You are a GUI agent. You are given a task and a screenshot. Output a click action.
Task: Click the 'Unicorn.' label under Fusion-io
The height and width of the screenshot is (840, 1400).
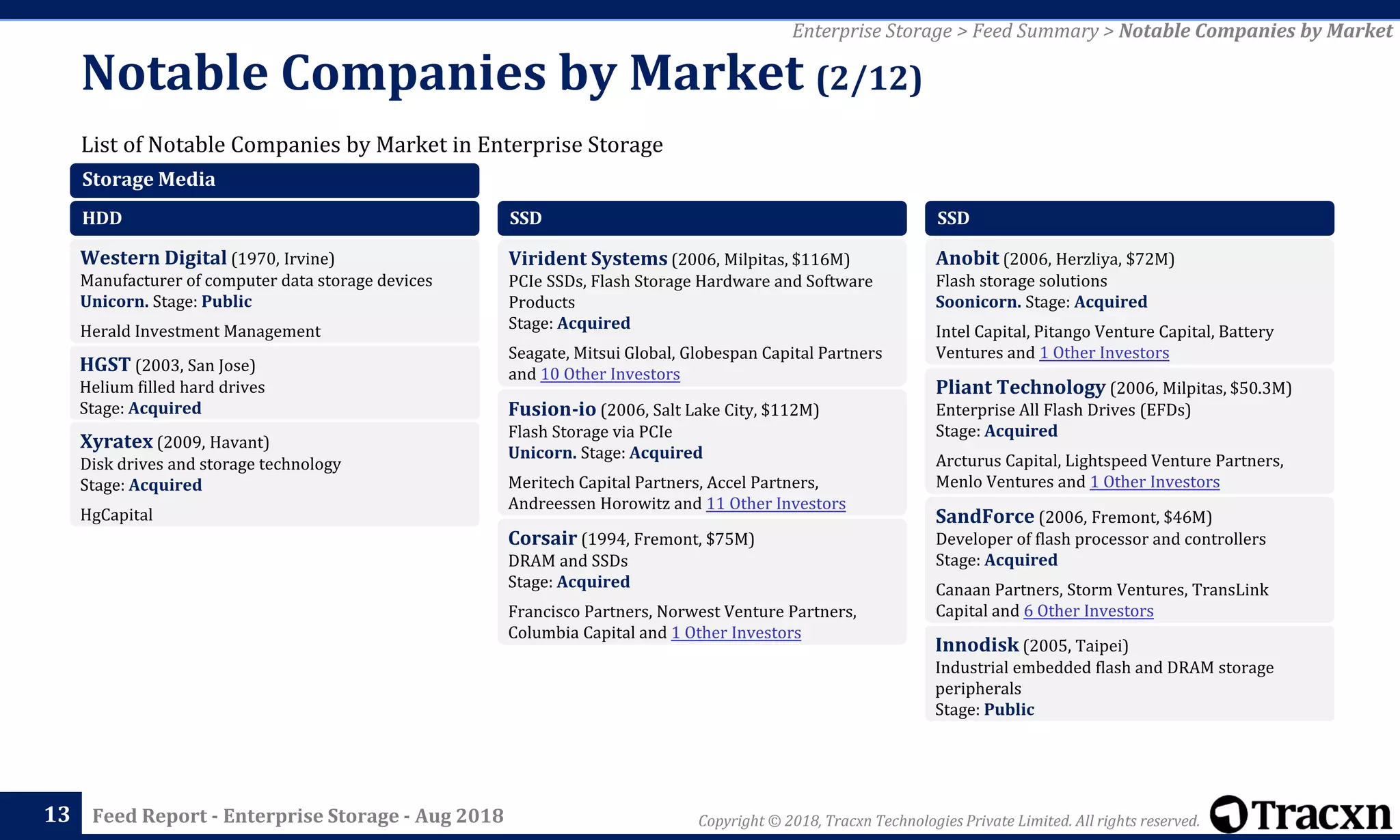coord(542,452)
